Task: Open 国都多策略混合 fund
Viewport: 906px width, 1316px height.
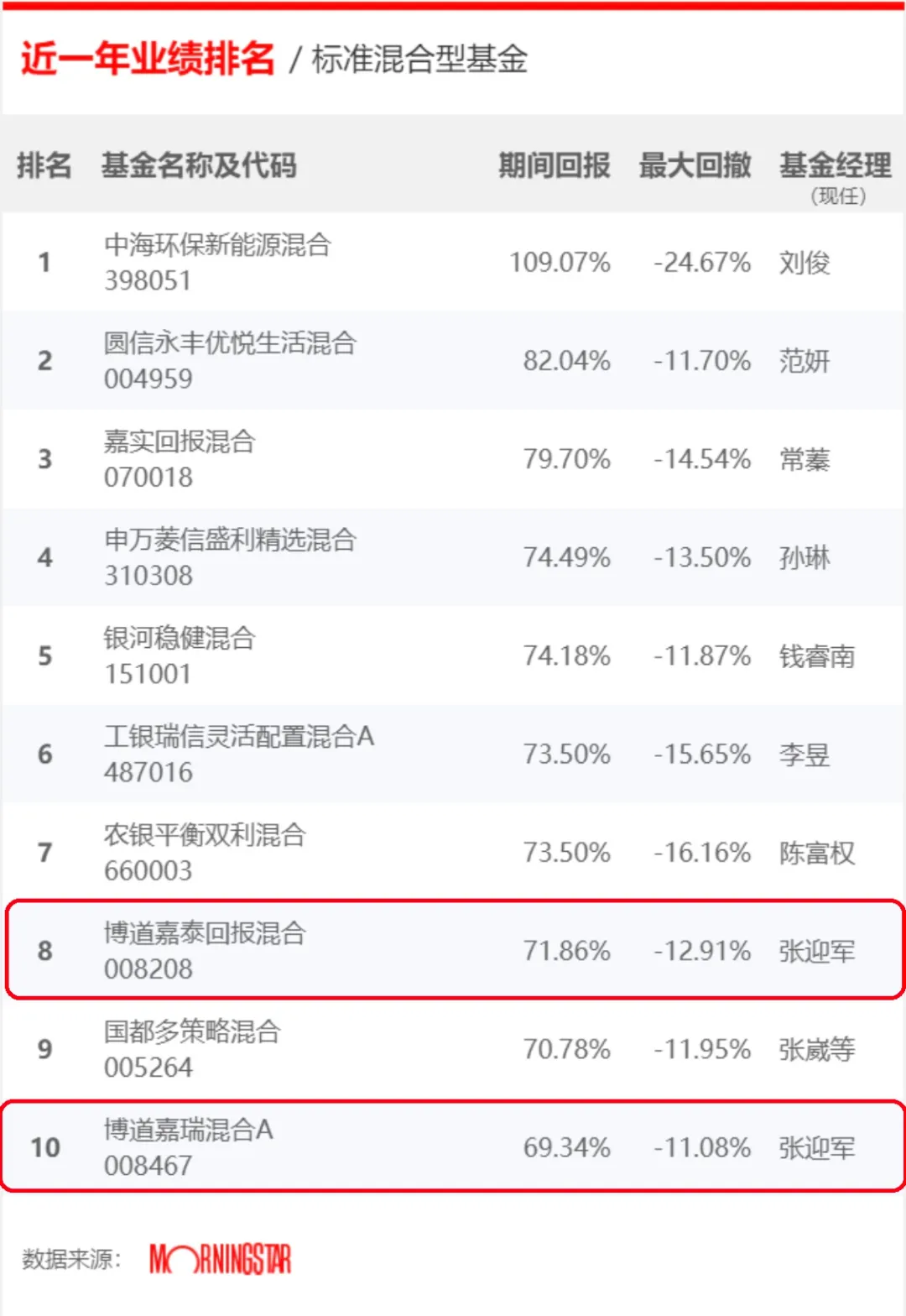Action: pyautogui.click(x=192, y=1031)
